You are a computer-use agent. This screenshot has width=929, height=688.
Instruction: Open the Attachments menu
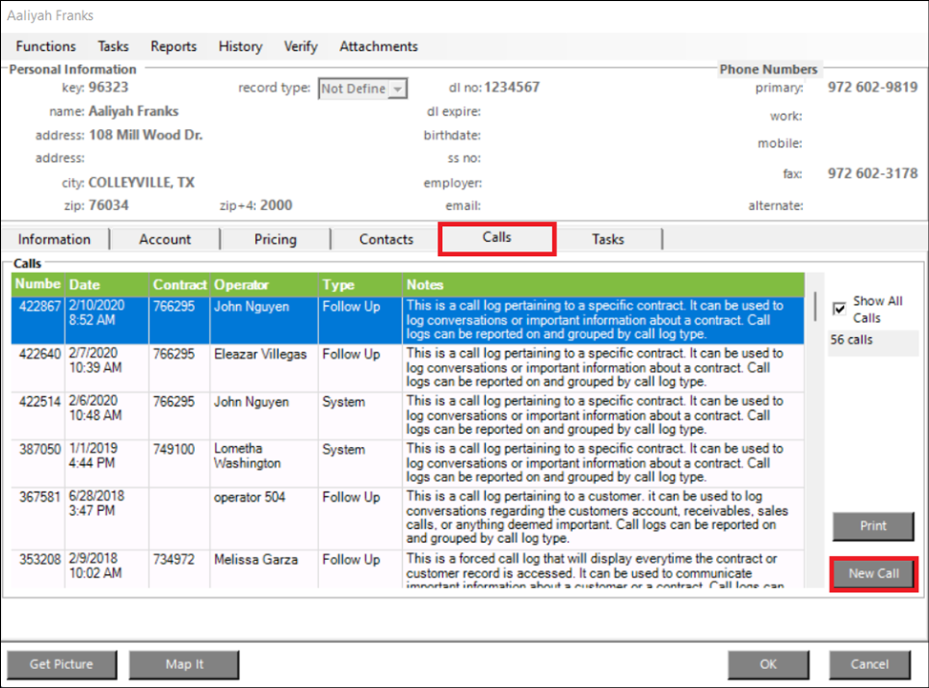378,46
